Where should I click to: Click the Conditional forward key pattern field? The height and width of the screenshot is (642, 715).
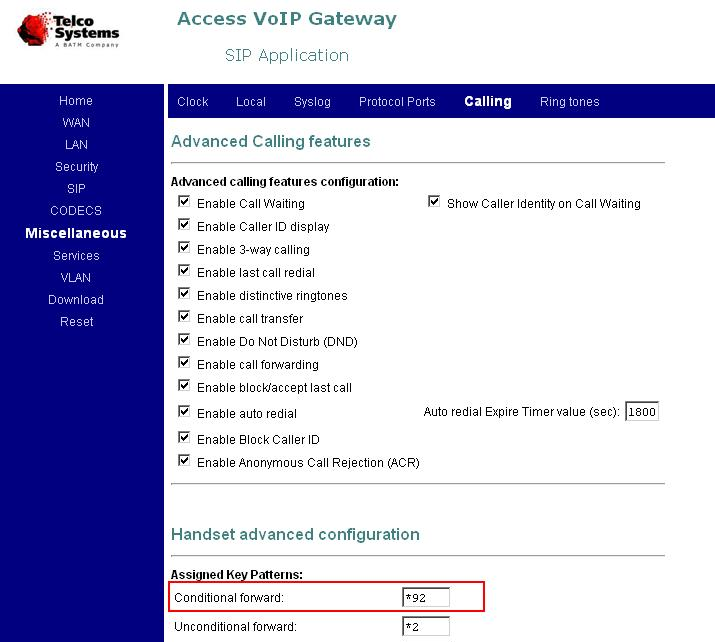point(426,597)
